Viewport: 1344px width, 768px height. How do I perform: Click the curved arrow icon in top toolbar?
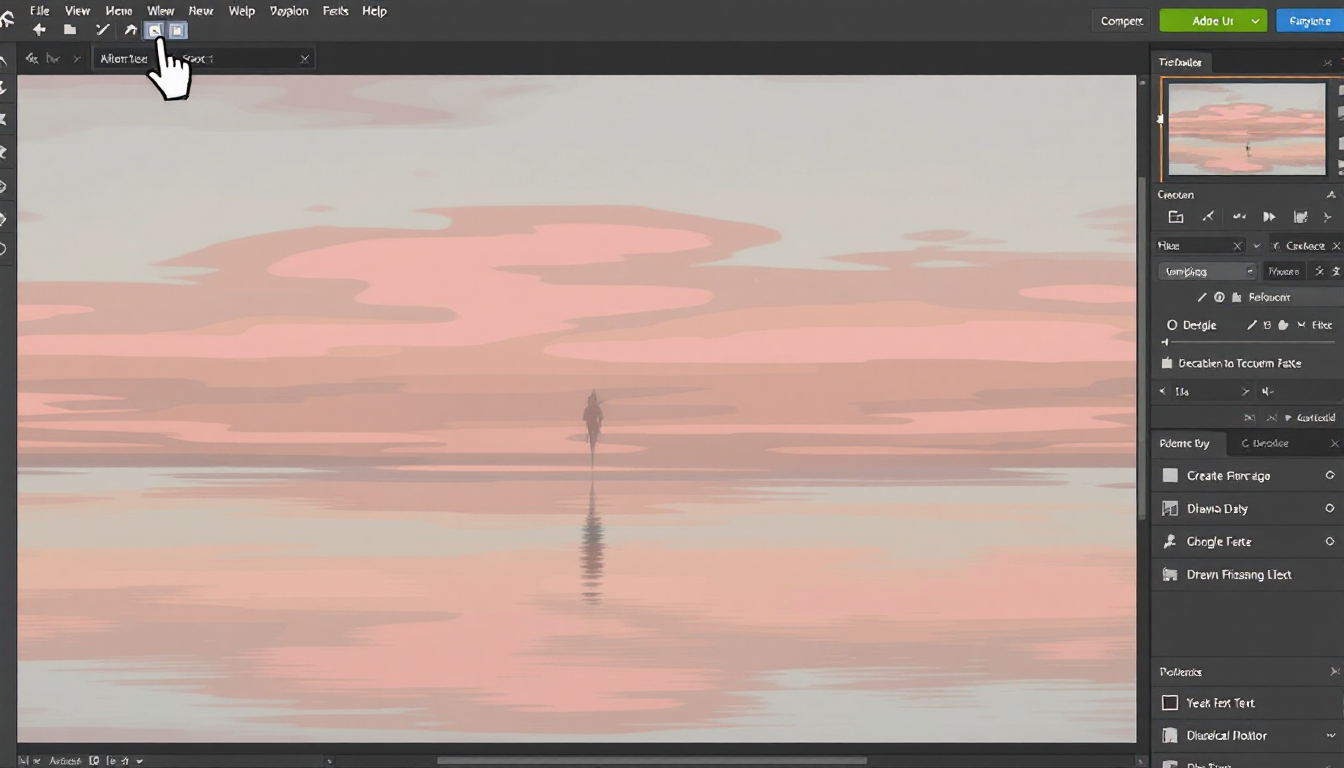click(130, 31)
